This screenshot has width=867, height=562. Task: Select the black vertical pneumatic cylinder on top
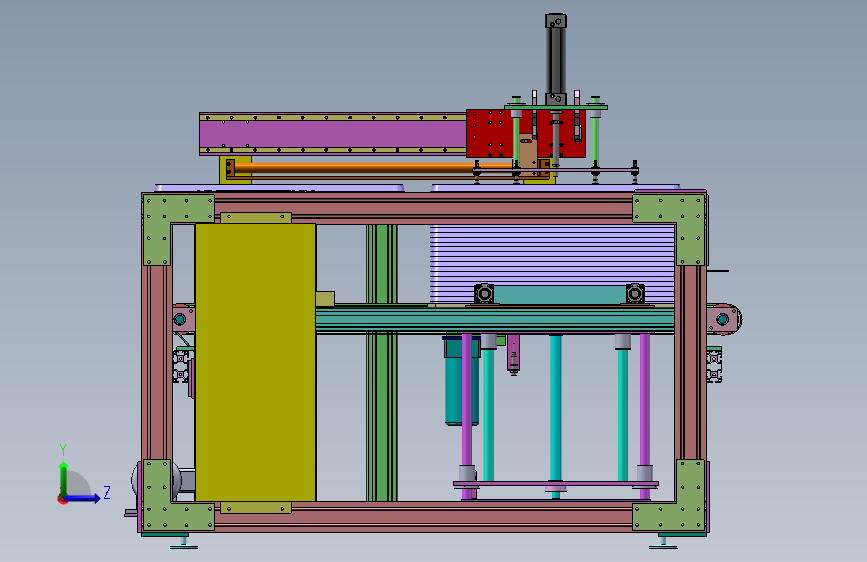556,60
